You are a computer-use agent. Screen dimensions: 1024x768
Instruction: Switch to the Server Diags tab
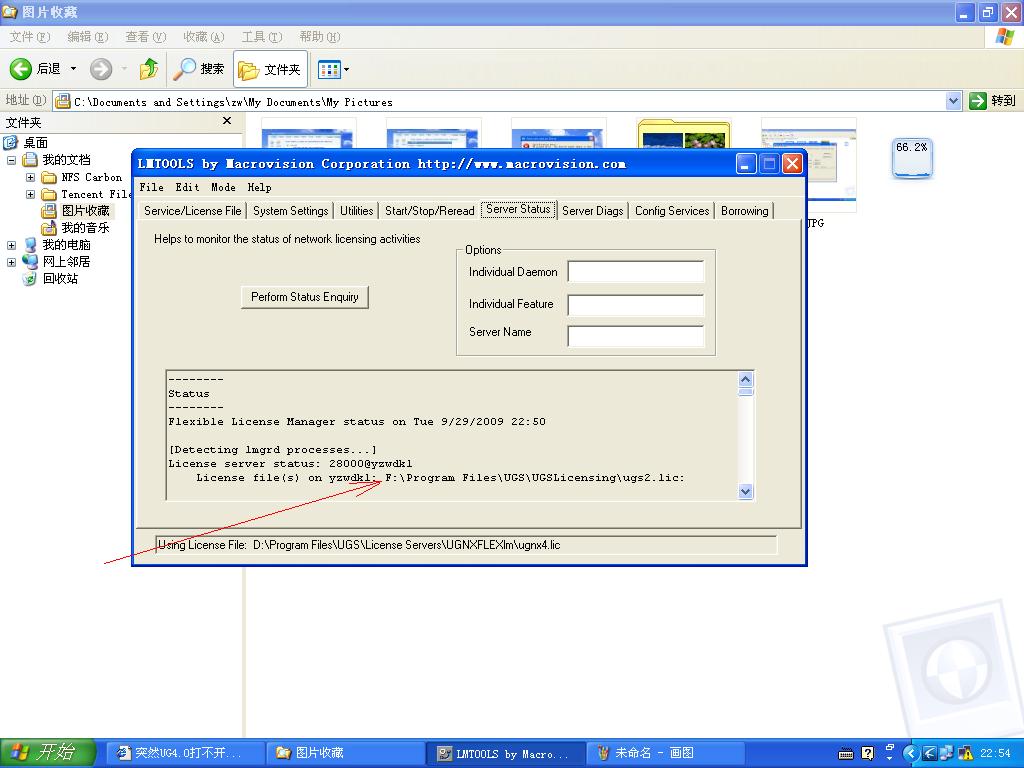coord(593,210)
